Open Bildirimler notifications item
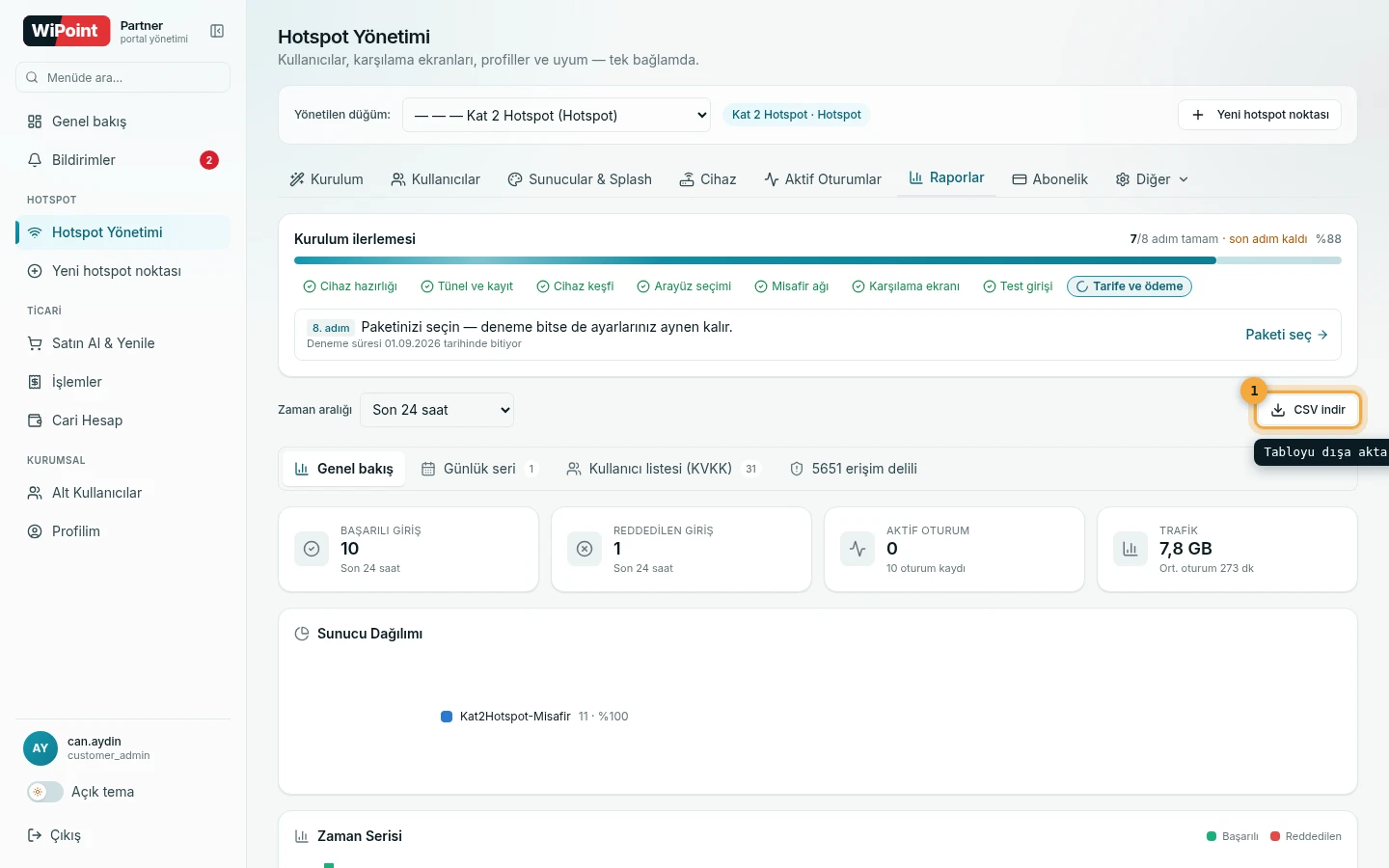This screenshot has height=868, width=1389. click(x=123, y=160)
